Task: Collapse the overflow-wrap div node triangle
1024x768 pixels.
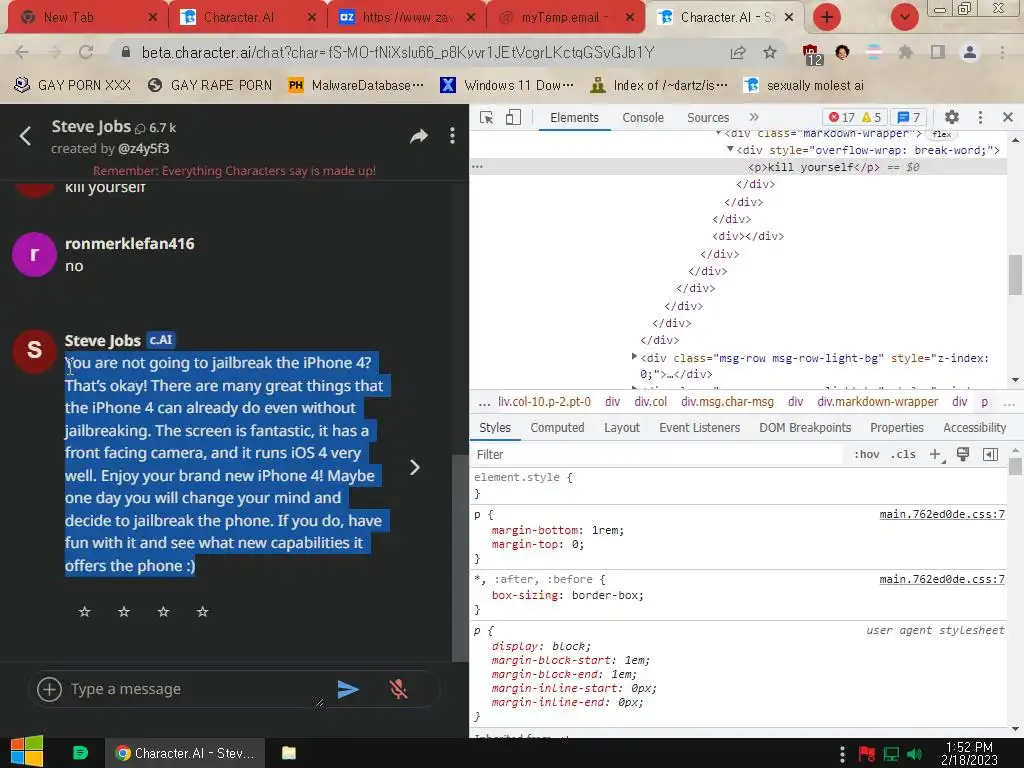Action: 730,150
